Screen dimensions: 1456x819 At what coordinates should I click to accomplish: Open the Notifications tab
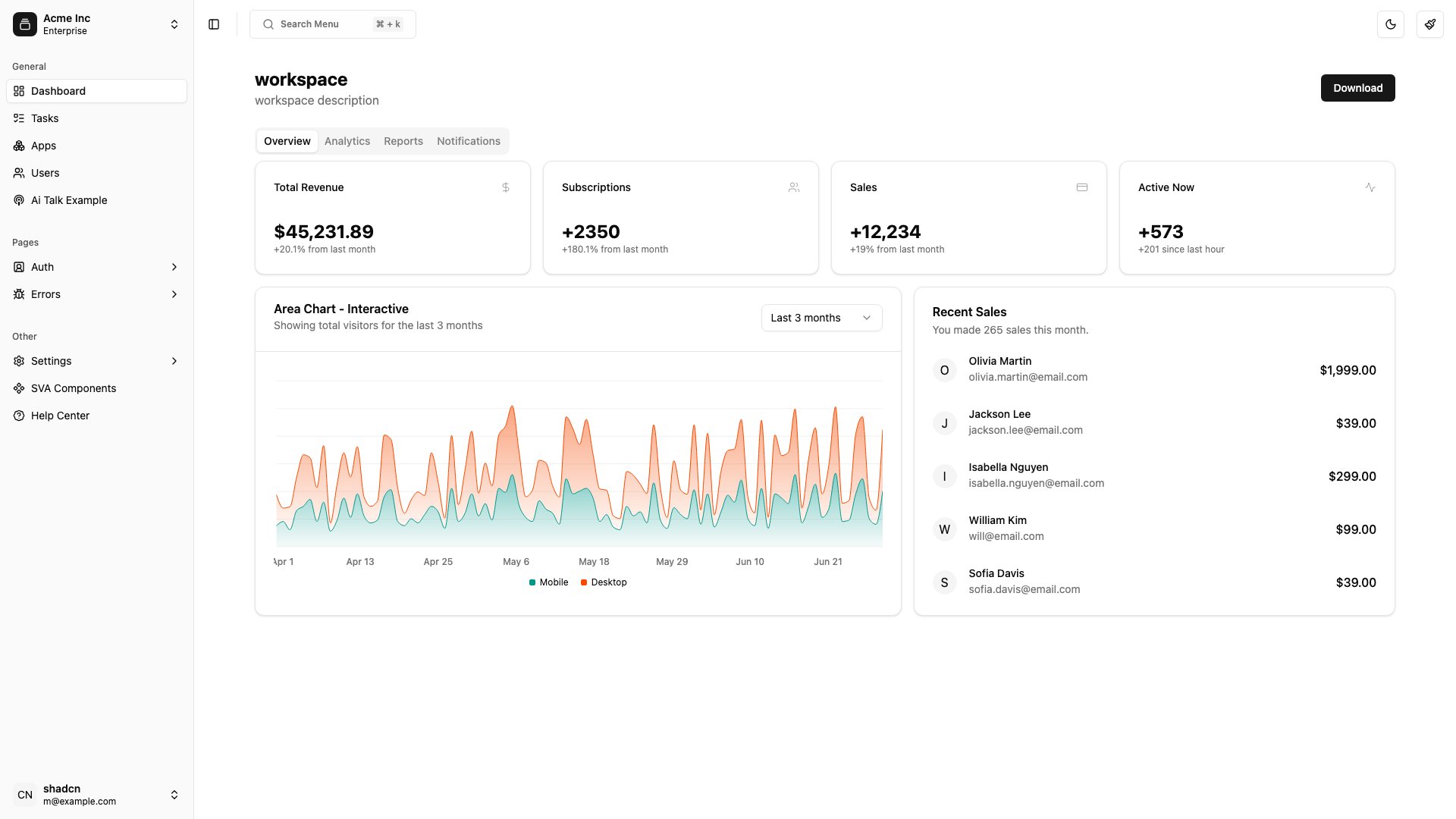pos(468,141)
